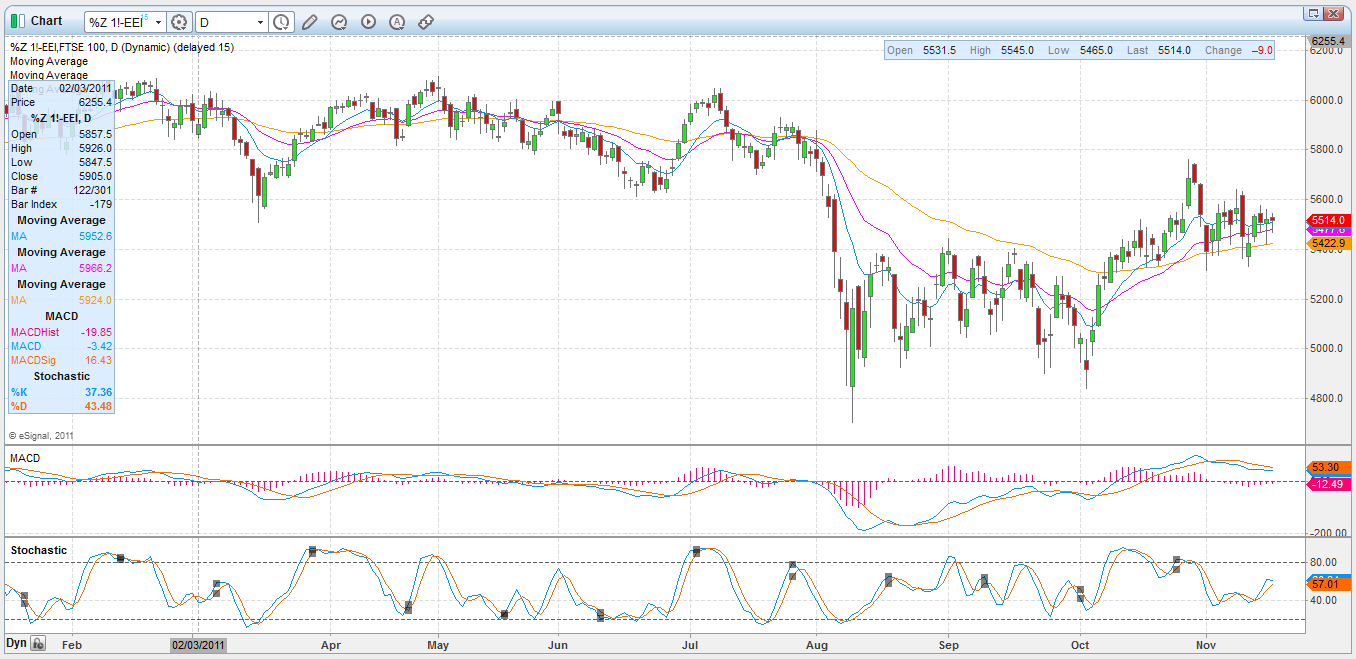This screenshot has width=1356, height=659.
Task: Click the 6255.4 cursor price tag on price axis
Action: (1329, 41)
